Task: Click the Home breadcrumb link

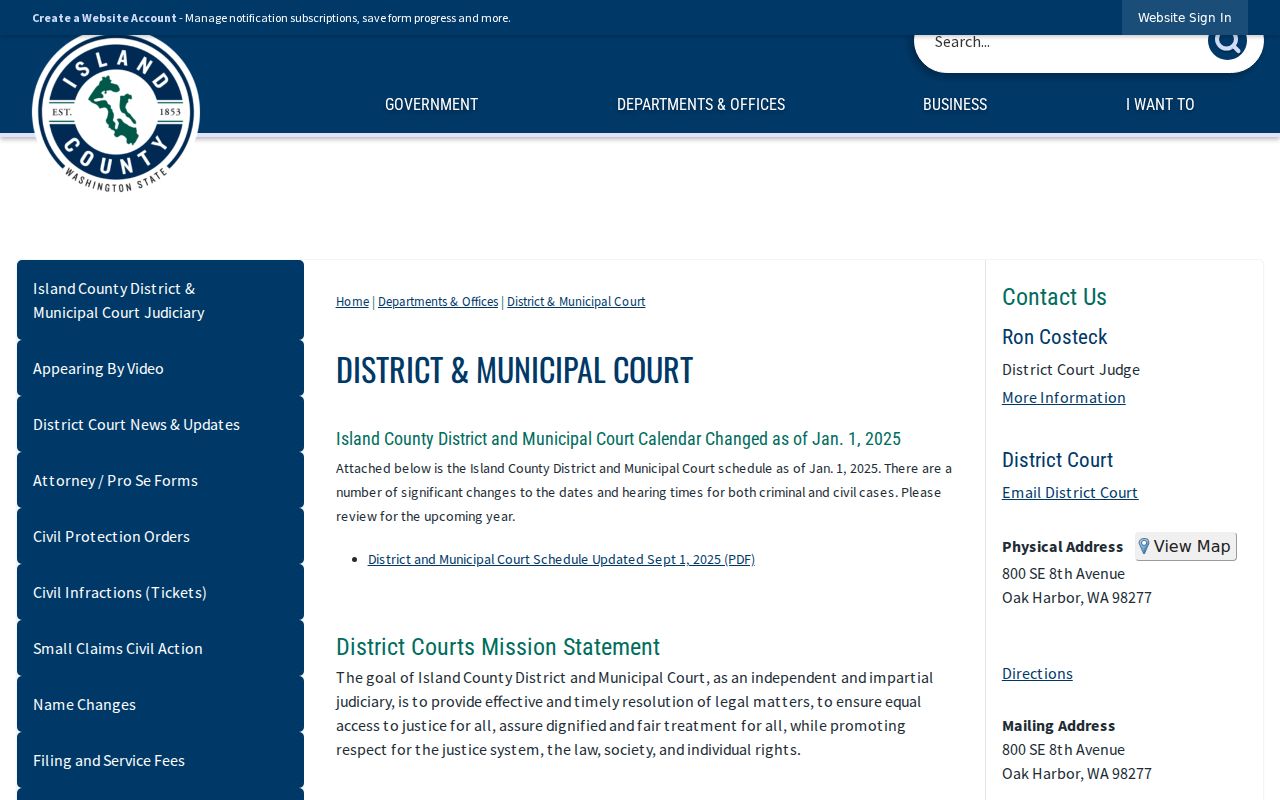Action: [352, 301]
